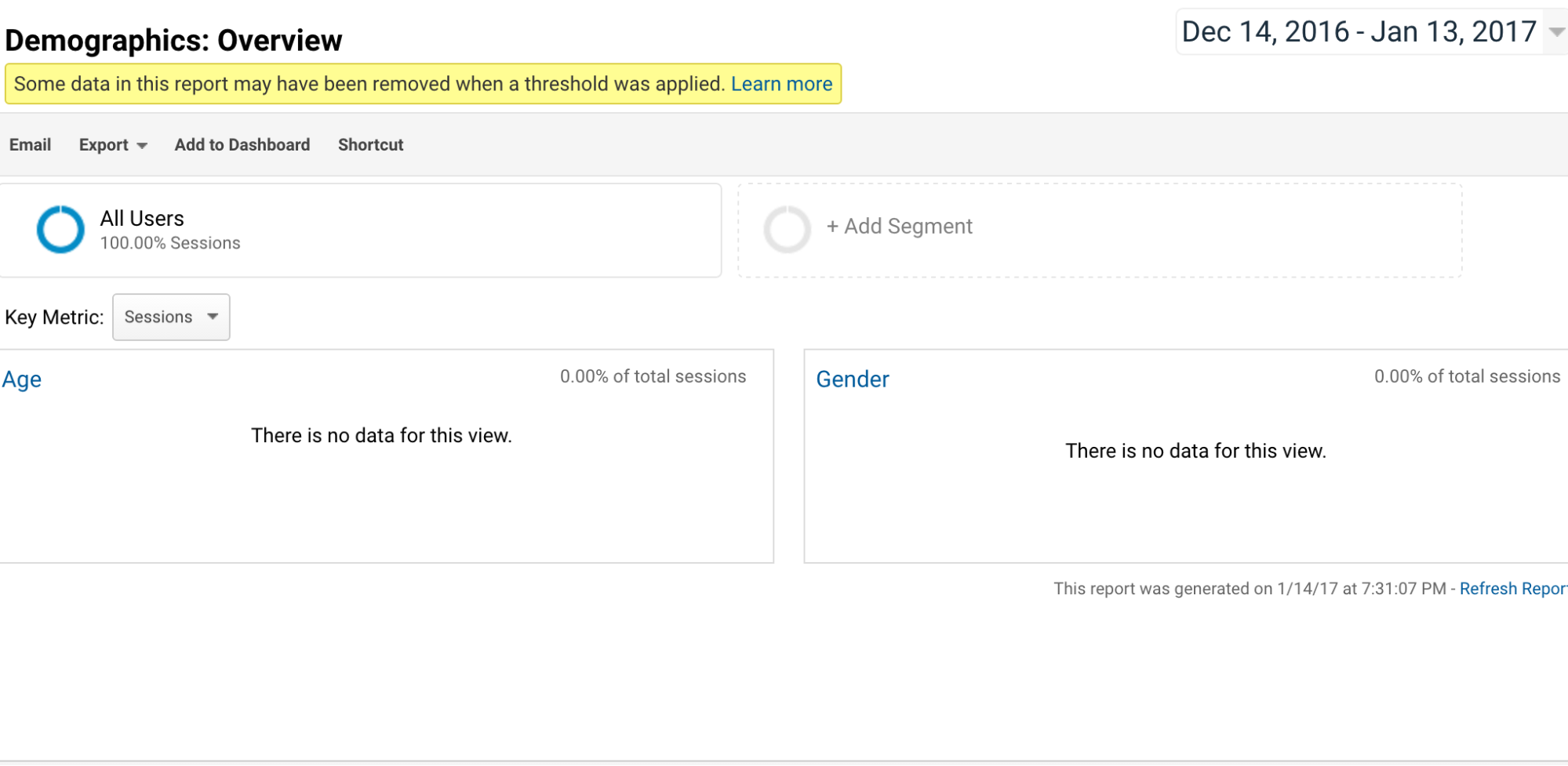Click the Export label in toolbar
The width and height of the screenshot is (1568, 766).
tap(103, 145)
